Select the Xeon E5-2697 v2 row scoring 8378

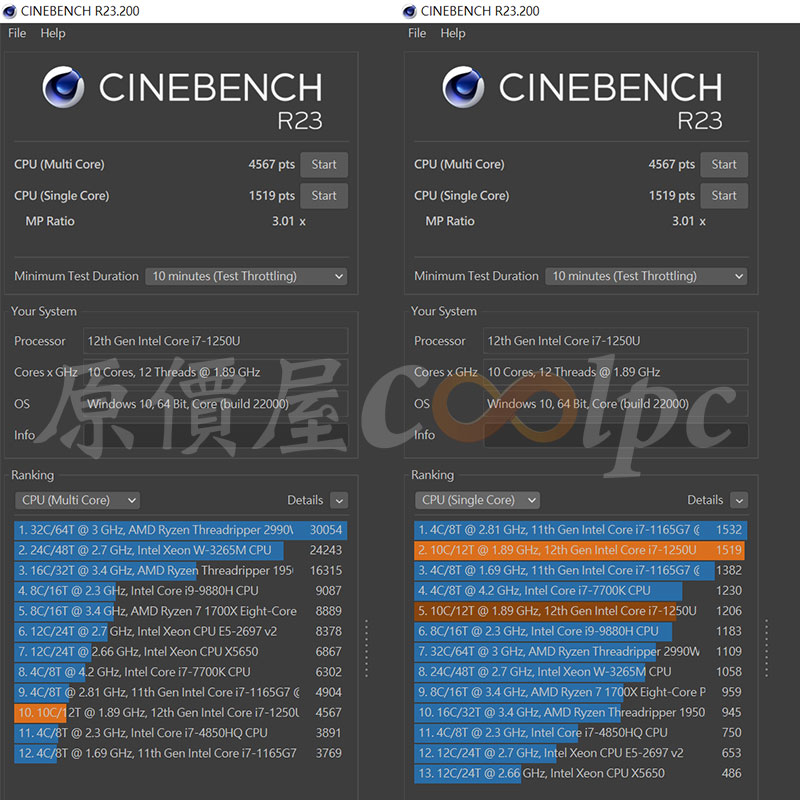tap(181, 632)
